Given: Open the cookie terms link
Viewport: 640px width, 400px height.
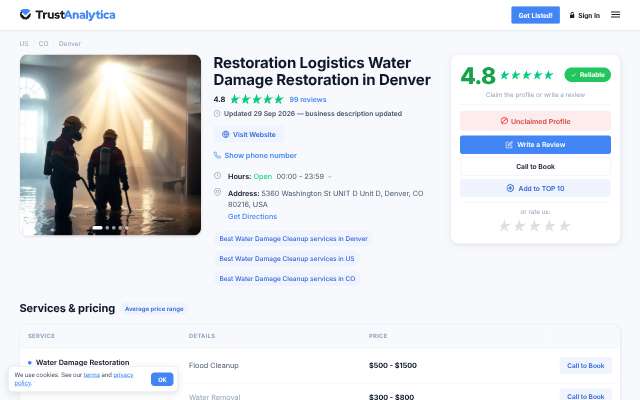Looking at the screenshot, I should (91, 375).
